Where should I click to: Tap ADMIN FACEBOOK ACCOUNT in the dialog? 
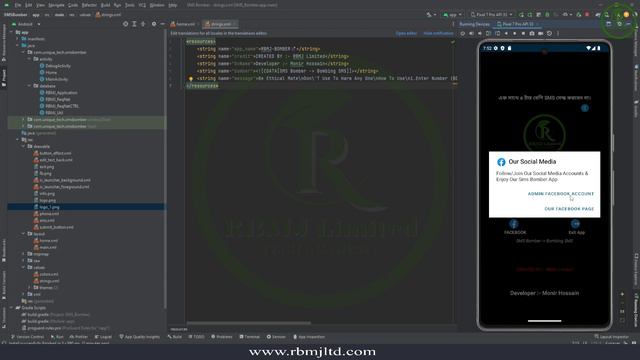point(561,194)
